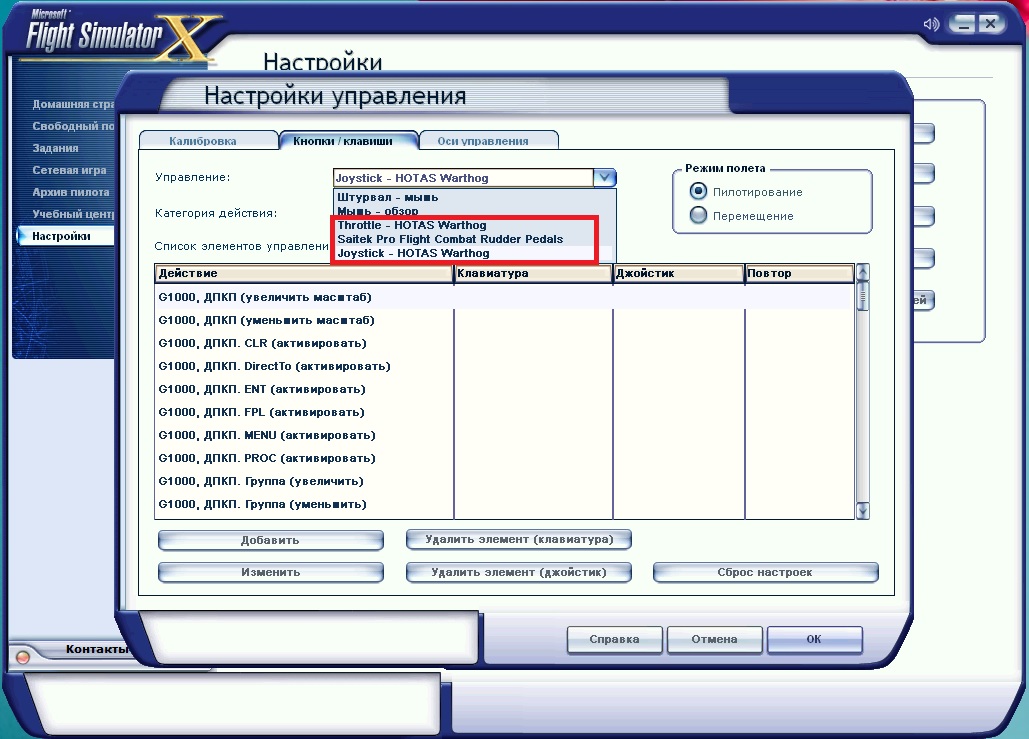Click the Клавиатура column header
Viewport: 1029px width, 739px height.
[533, 273]
